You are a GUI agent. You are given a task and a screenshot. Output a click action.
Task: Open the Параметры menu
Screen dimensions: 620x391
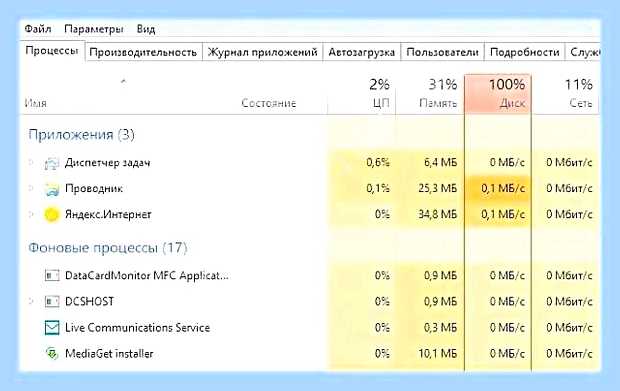click(x=94, y=29)
